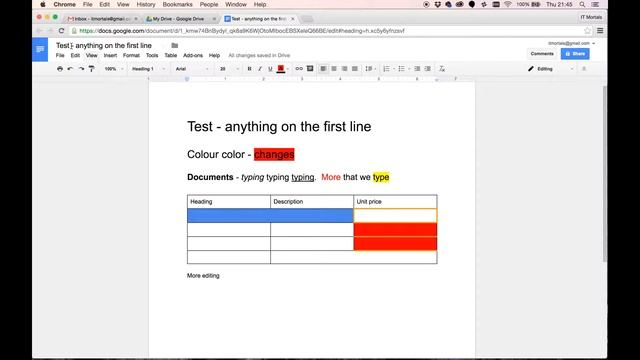Click the red highlighted word 'changes'
Viewport: 640px width, 360px height.
[274, 154]
